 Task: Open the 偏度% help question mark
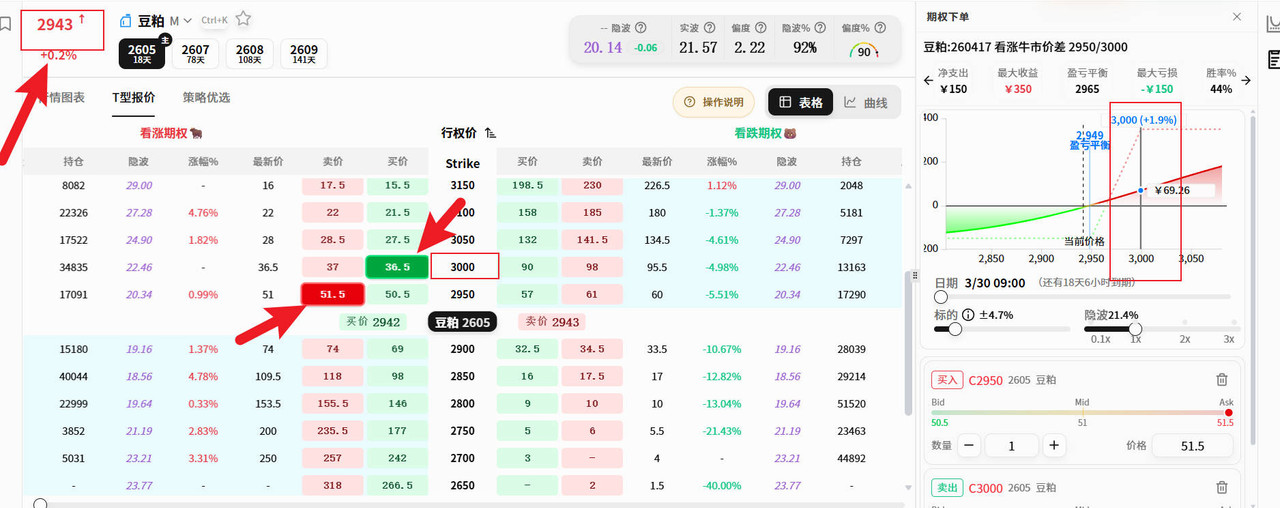coord(879,28)
